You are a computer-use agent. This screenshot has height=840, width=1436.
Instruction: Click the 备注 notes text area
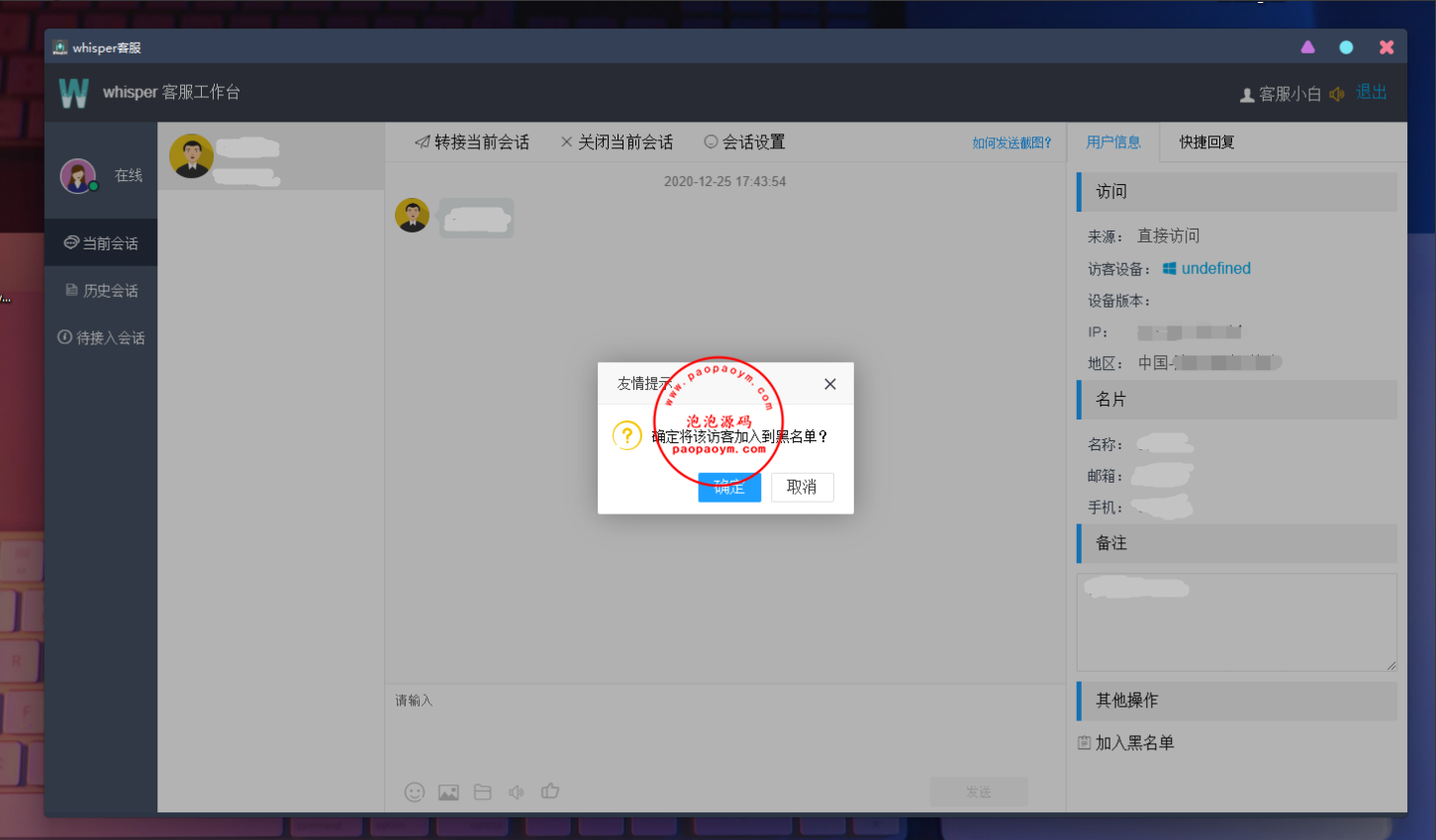click(1236, 623)
